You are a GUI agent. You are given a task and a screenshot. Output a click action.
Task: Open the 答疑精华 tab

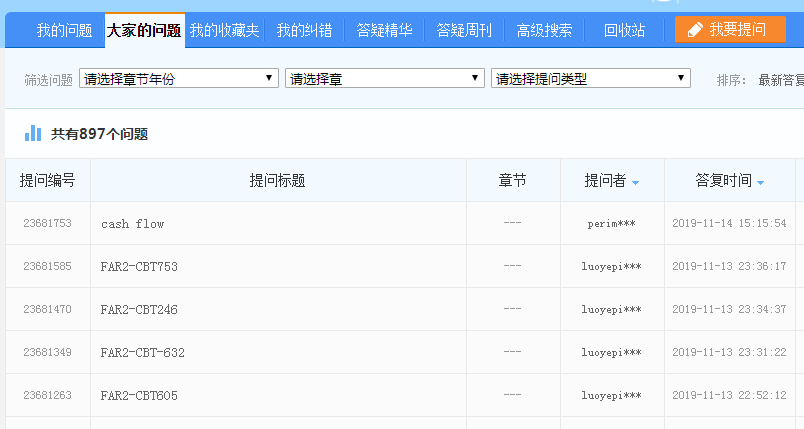(x=384, y=31)
